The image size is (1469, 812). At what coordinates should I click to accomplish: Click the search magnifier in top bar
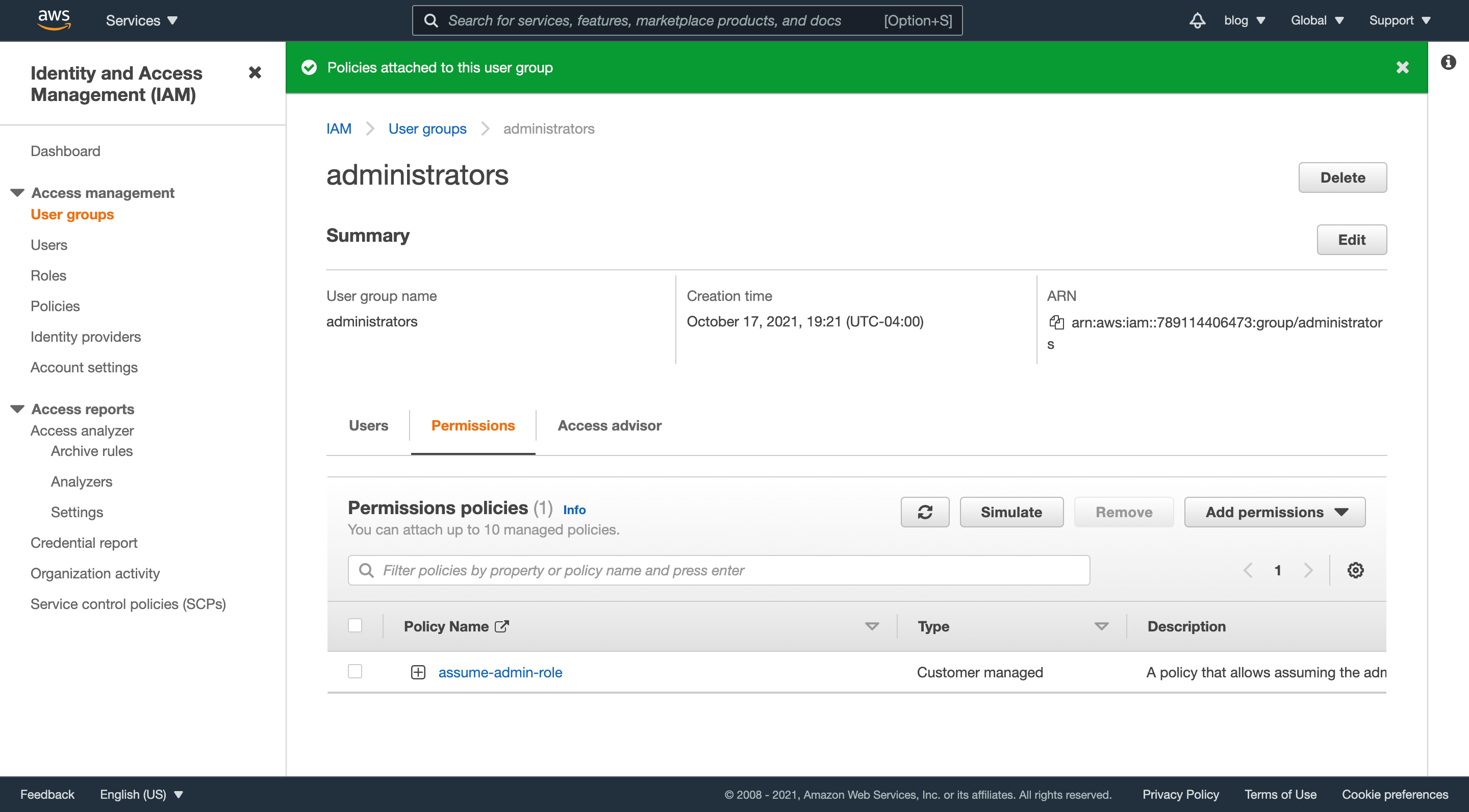coord(431,20)
